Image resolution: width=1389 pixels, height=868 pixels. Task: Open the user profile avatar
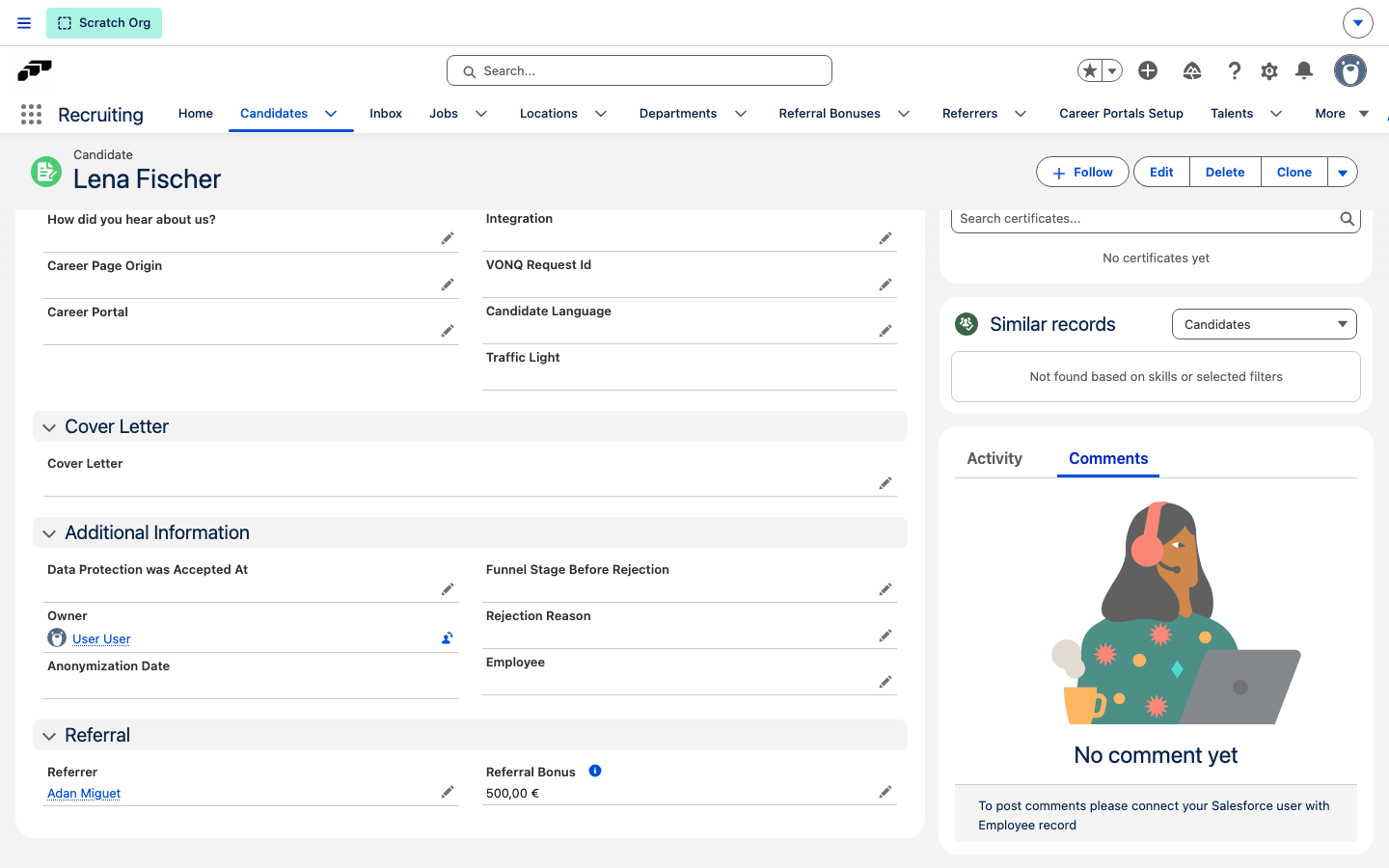tap(1350, 70)
